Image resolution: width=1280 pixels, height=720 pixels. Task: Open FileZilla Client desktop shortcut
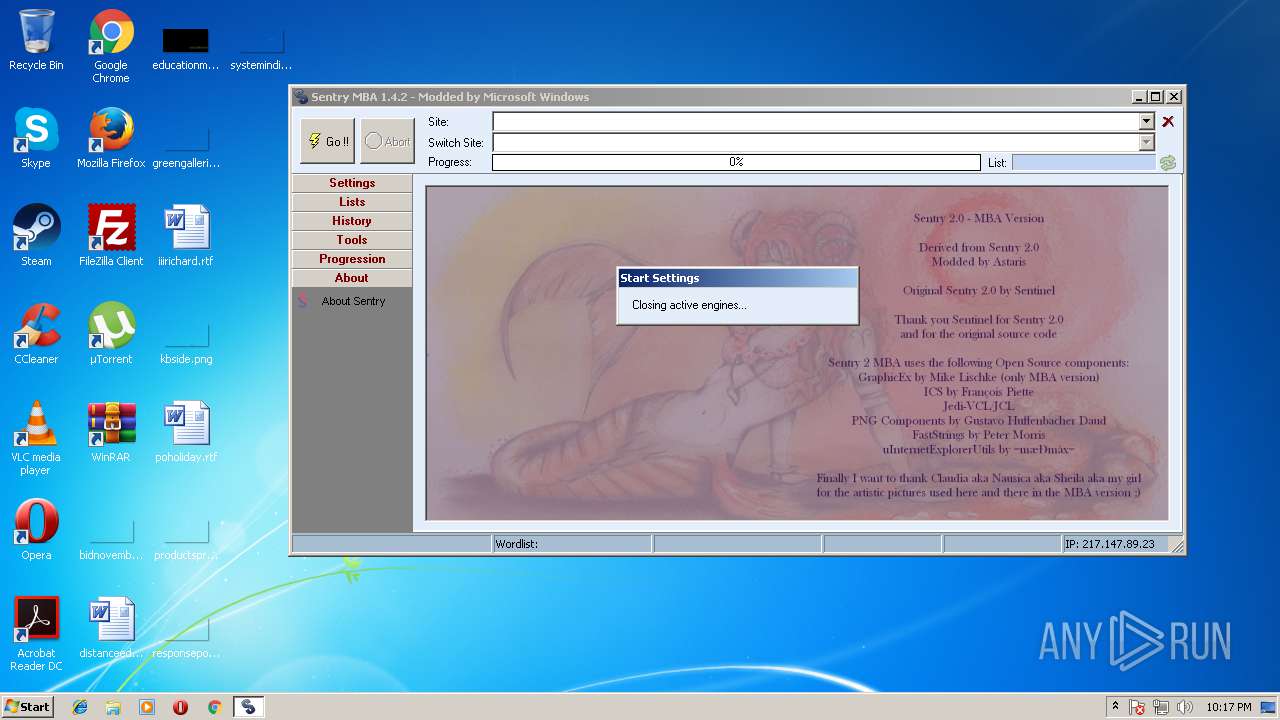click(x=111, y=236)
